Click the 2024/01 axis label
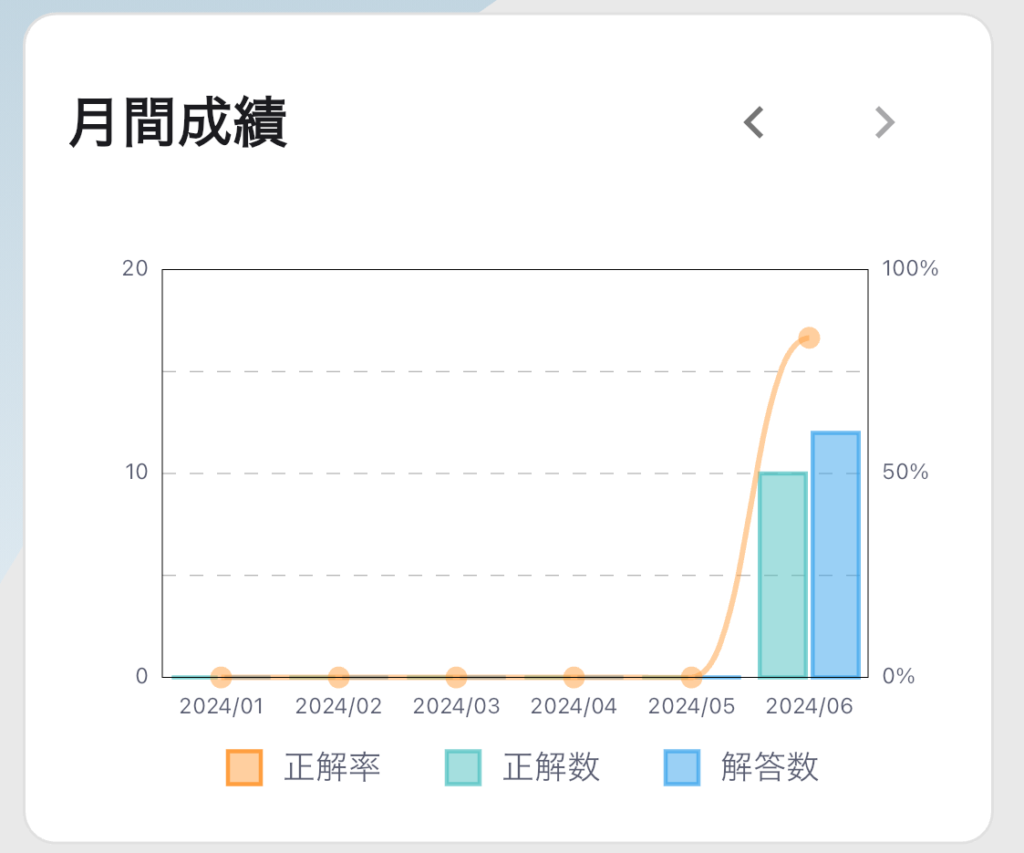This screenshot has width=1024, height=853. (221, 706)
